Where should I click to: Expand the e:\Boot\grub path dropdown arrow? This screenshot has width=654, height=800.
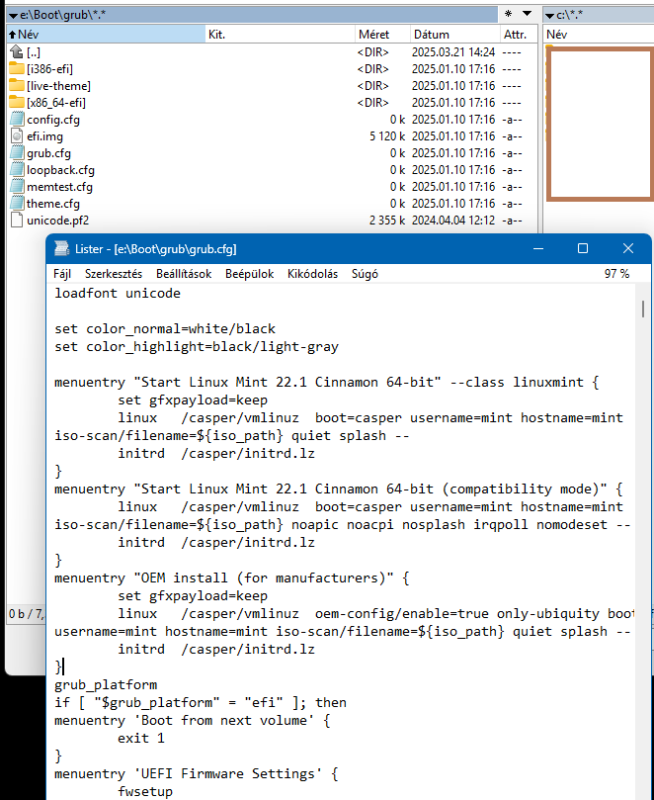pos(13,16)
